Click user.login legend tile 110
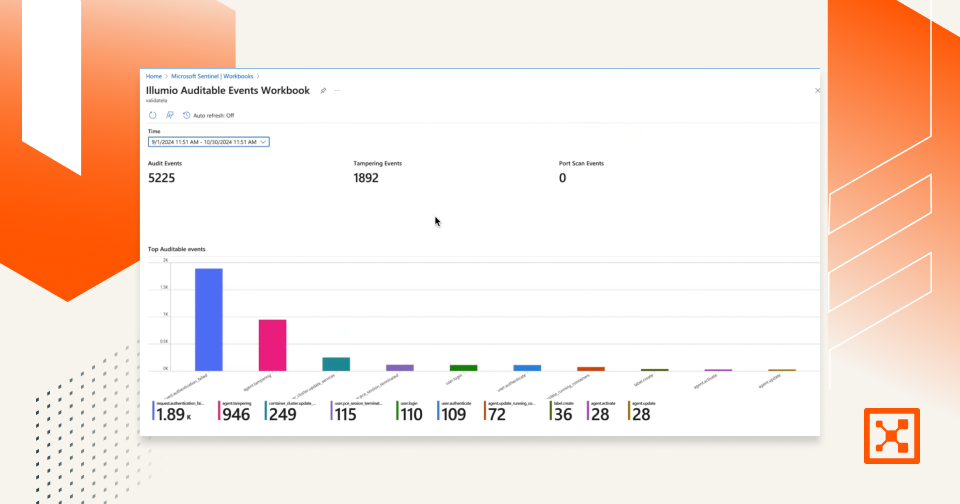Viewport: 960px width, 504px height. coord(410,412)
